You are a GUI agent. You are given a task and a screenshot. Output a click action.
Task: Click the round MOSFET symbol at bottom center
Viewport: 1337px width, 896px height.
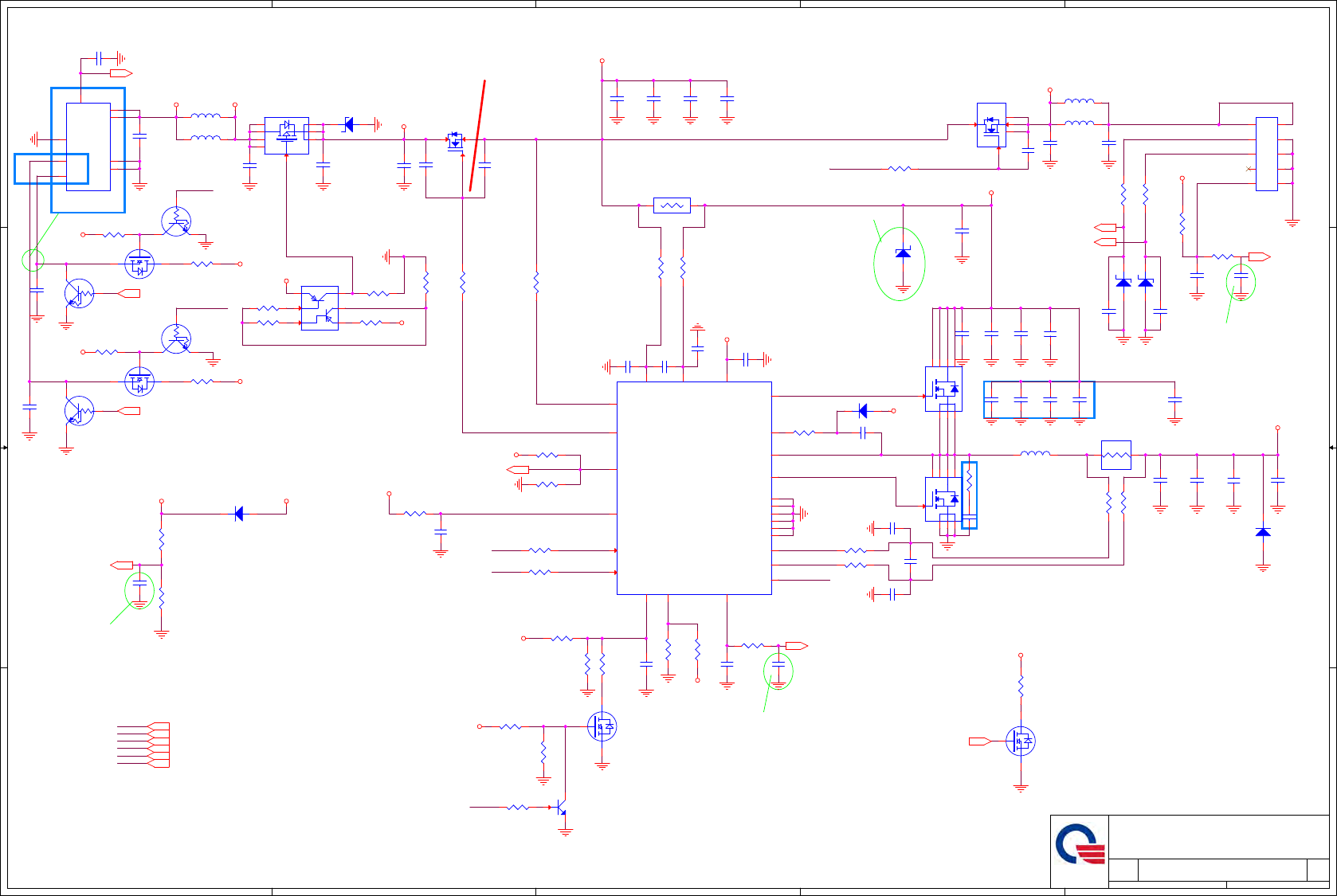[x=602, y=726]
